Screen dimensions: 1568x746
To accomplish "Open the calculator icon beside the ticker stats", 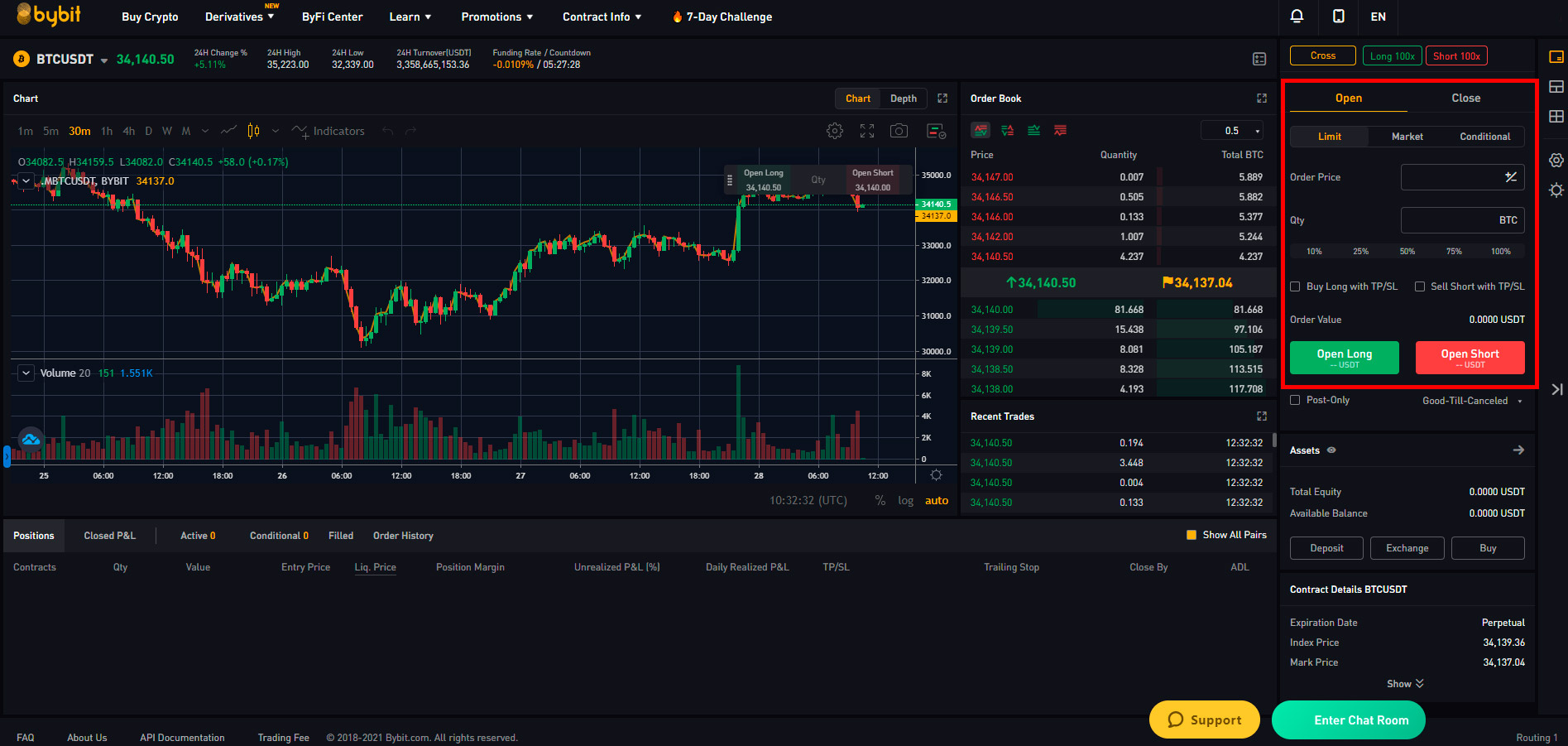I will click(x=1259, y=59).
